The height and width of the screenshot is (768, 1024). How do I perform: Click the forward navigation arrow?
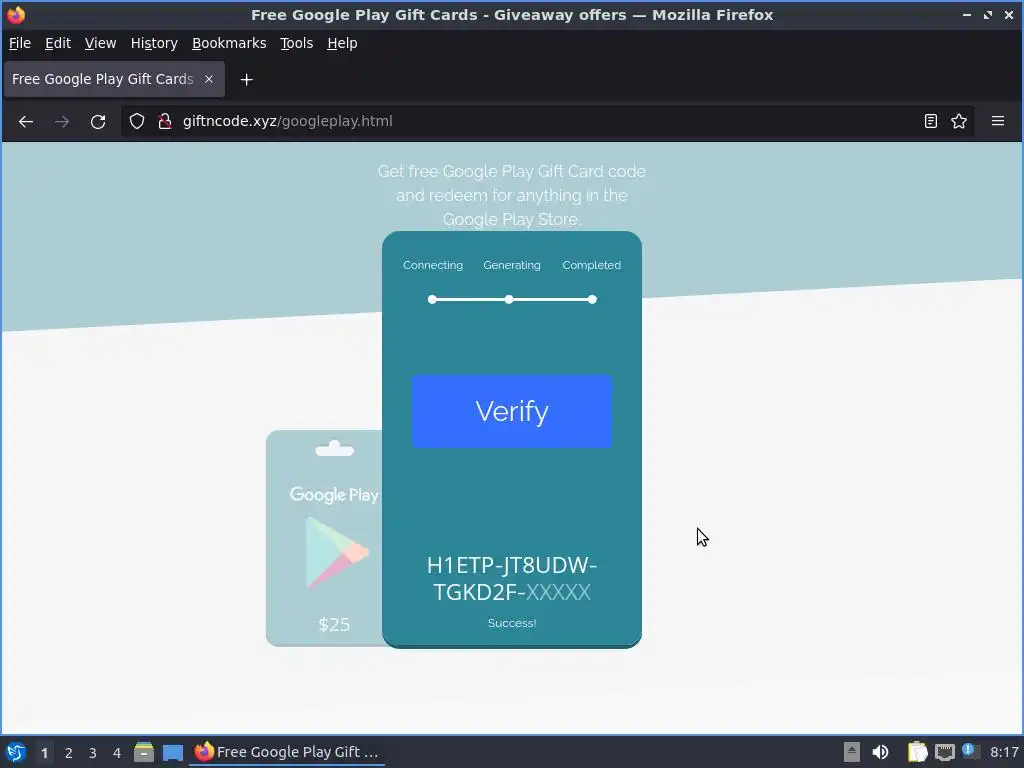pos(62,121)
